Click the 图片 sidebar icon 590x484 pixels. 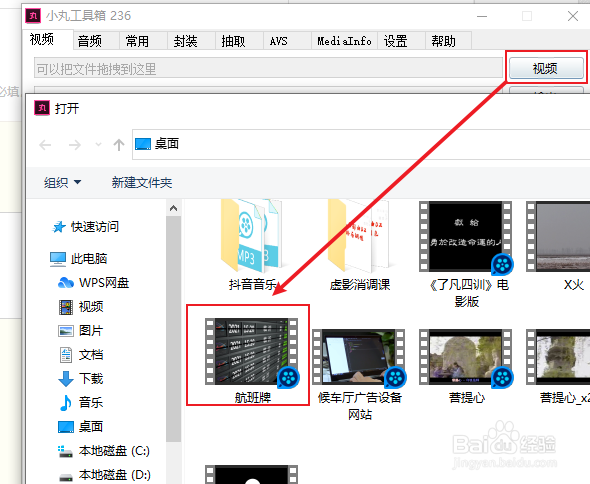(x=66, y=331)
